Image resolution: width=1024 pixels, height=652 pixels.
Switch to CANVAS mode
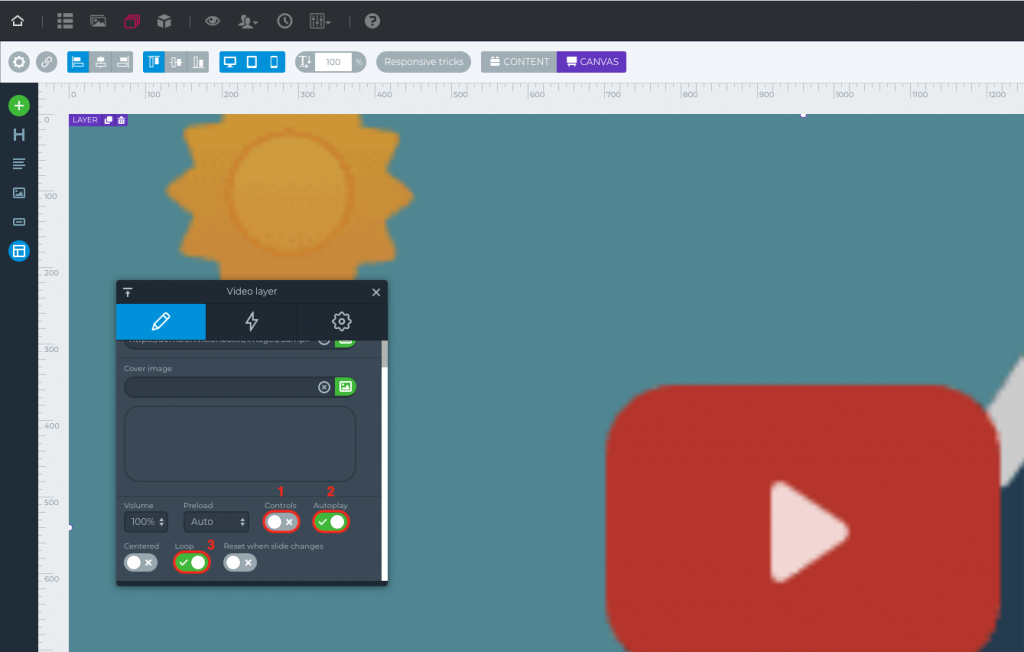592,62
